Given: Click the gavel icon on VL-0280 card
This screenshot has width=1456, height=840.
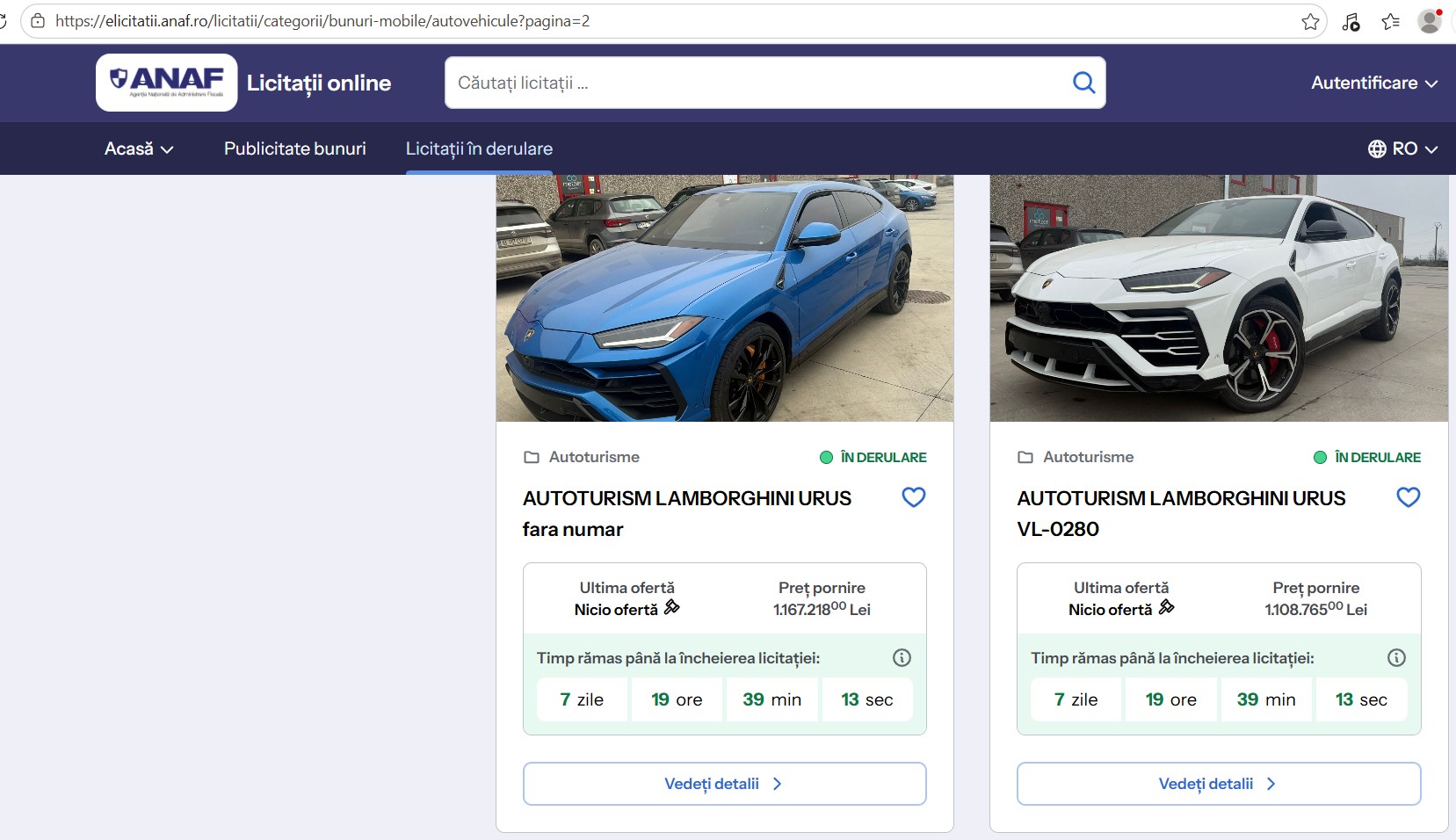Looking at the screenshot, I should click(1166, 607).
